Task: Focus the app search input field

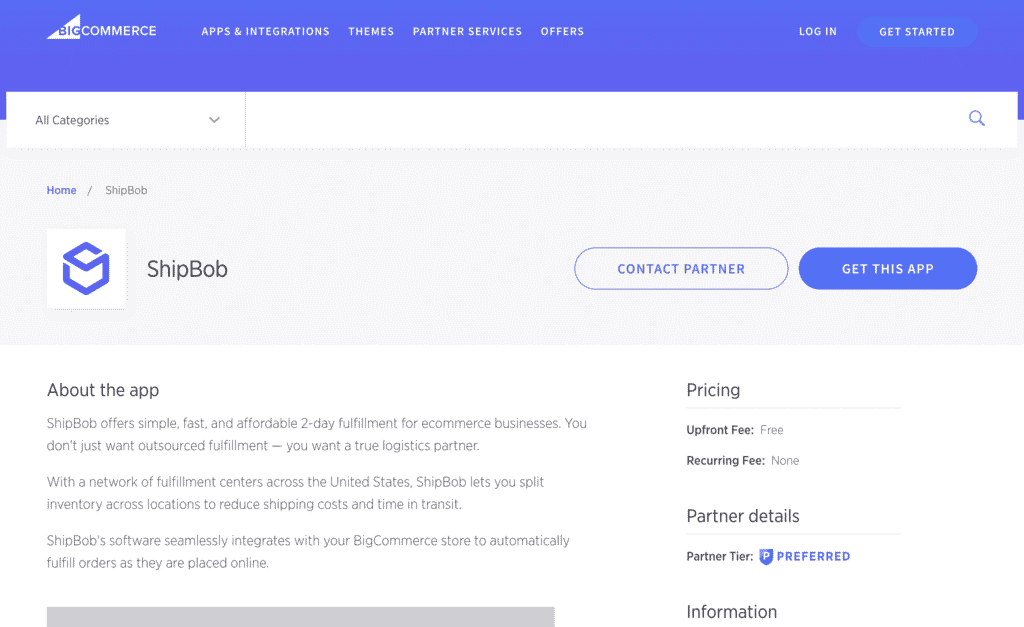Action: point(600,120)
